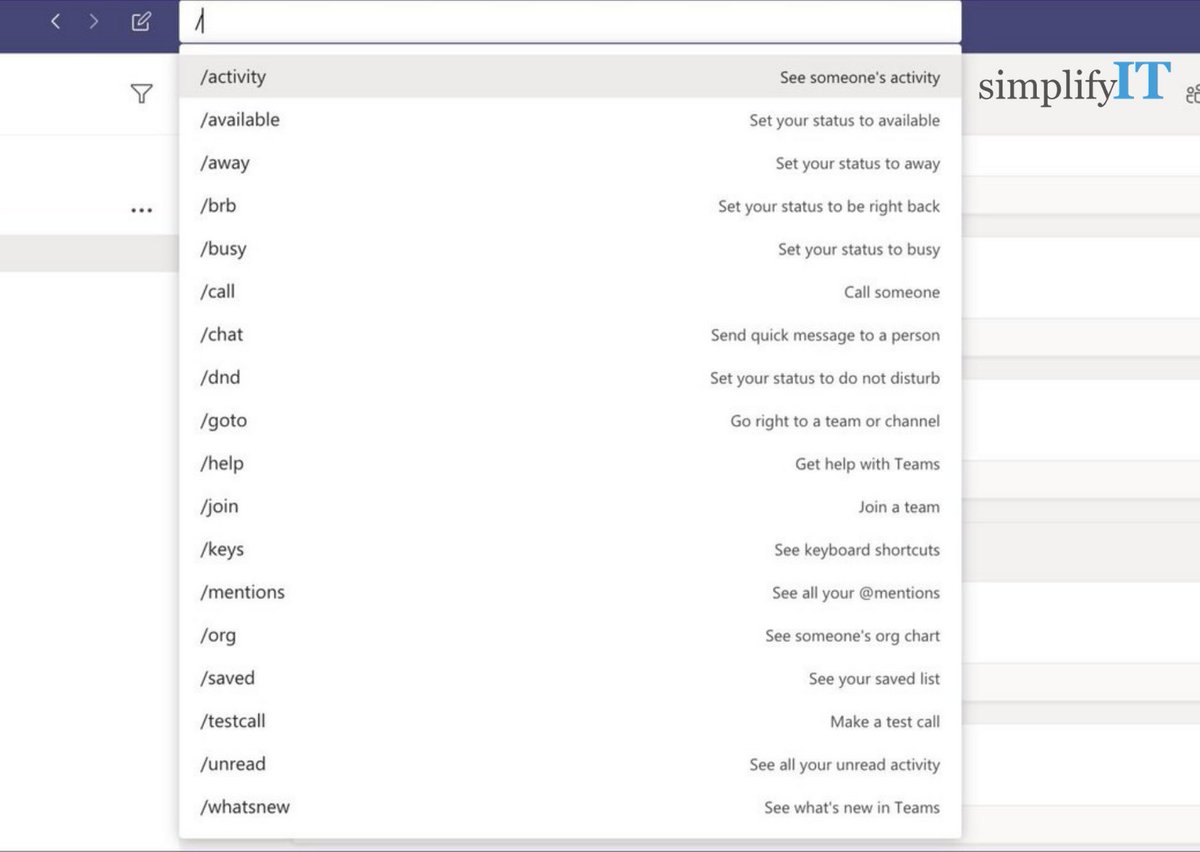Viewport: 1200px width, 852px height.
Task: Go back with the left arrow
Action: point(56,21)
